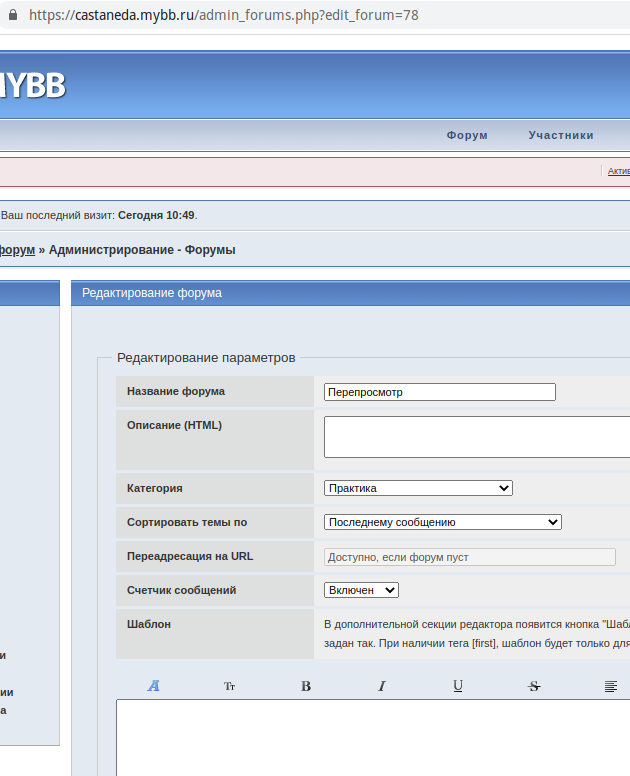
Task: Follow the breadcrumb link before Администрирование
Action: click(17, 250)
